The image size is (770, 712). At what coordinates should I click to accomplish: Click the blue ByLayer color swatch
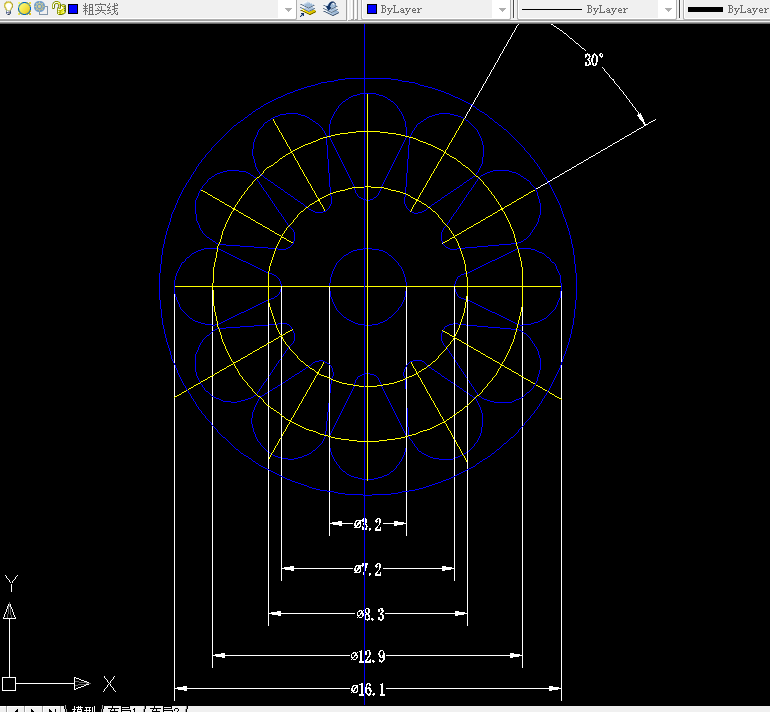point(372,9)
